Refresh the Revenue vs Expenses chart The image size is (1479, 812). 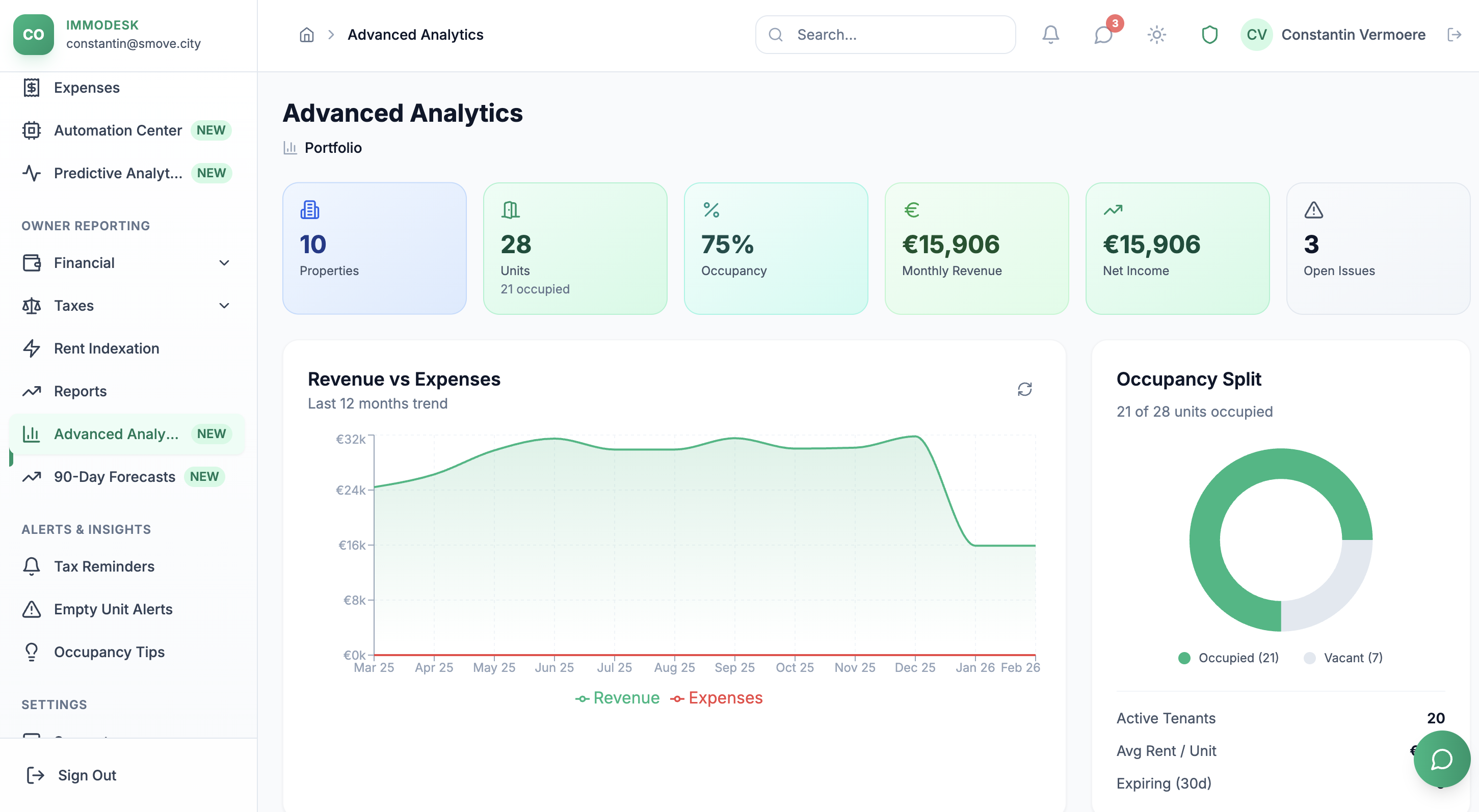click(1025, 389)
